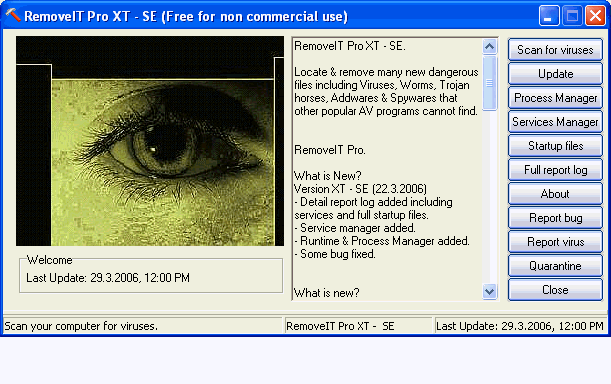Image resolution: width=611 pixels, height=384 pixels.
Task: Click 'Scan your computer for viruses.' status text
Action: click(81, 326)
